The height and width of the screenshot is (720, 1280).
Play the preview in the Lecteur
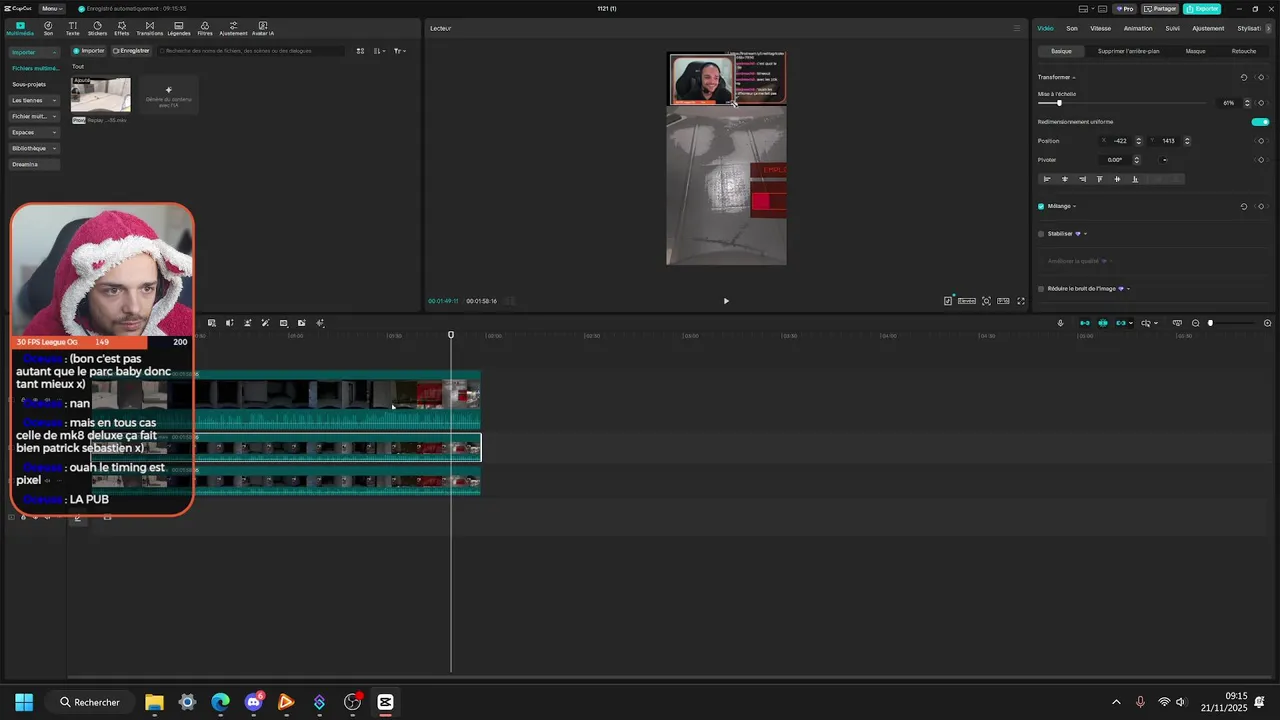point(726,301)
